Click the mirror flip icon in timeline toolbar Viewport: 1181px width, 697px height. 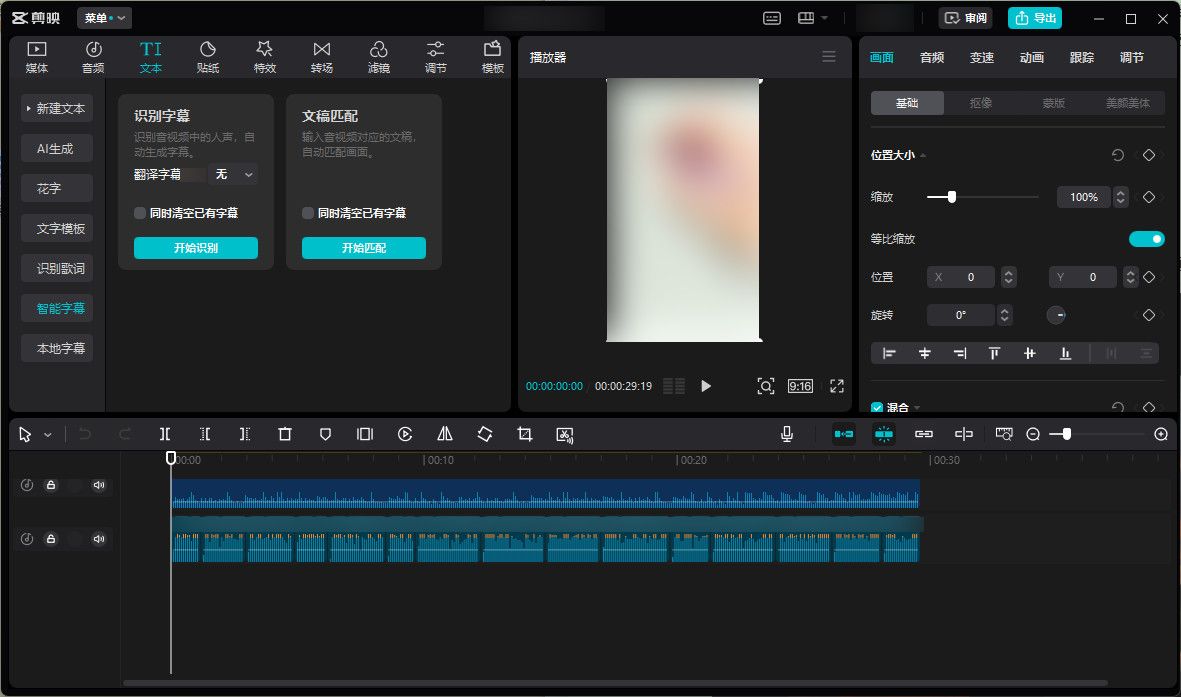(445, 434)
